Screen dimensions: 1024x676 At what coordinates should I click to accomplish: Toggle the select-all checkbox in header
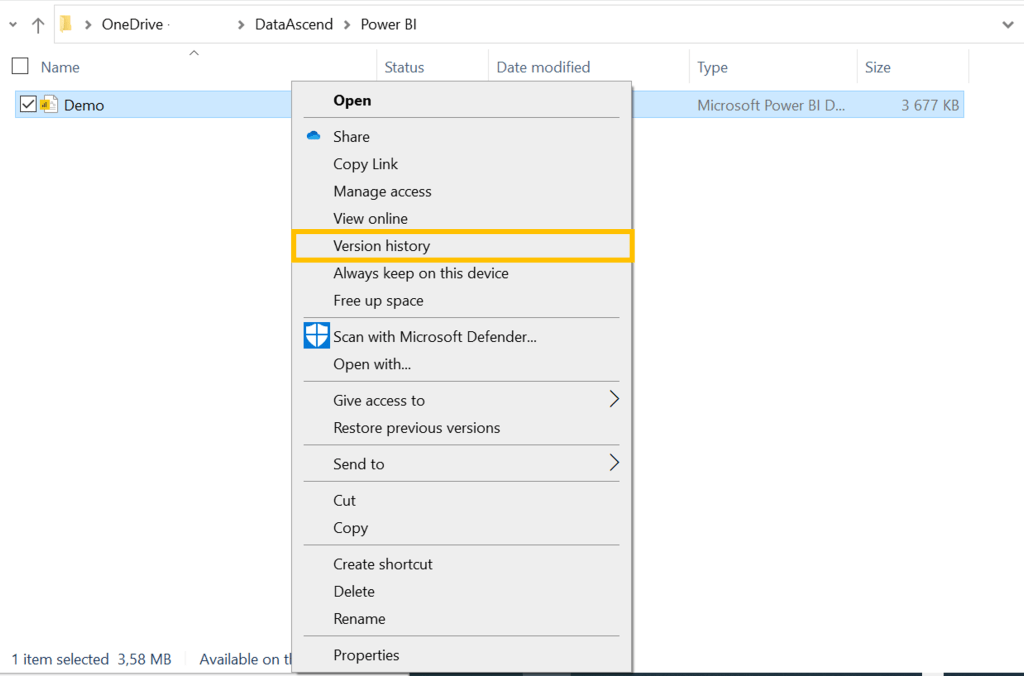pos(20,66)
